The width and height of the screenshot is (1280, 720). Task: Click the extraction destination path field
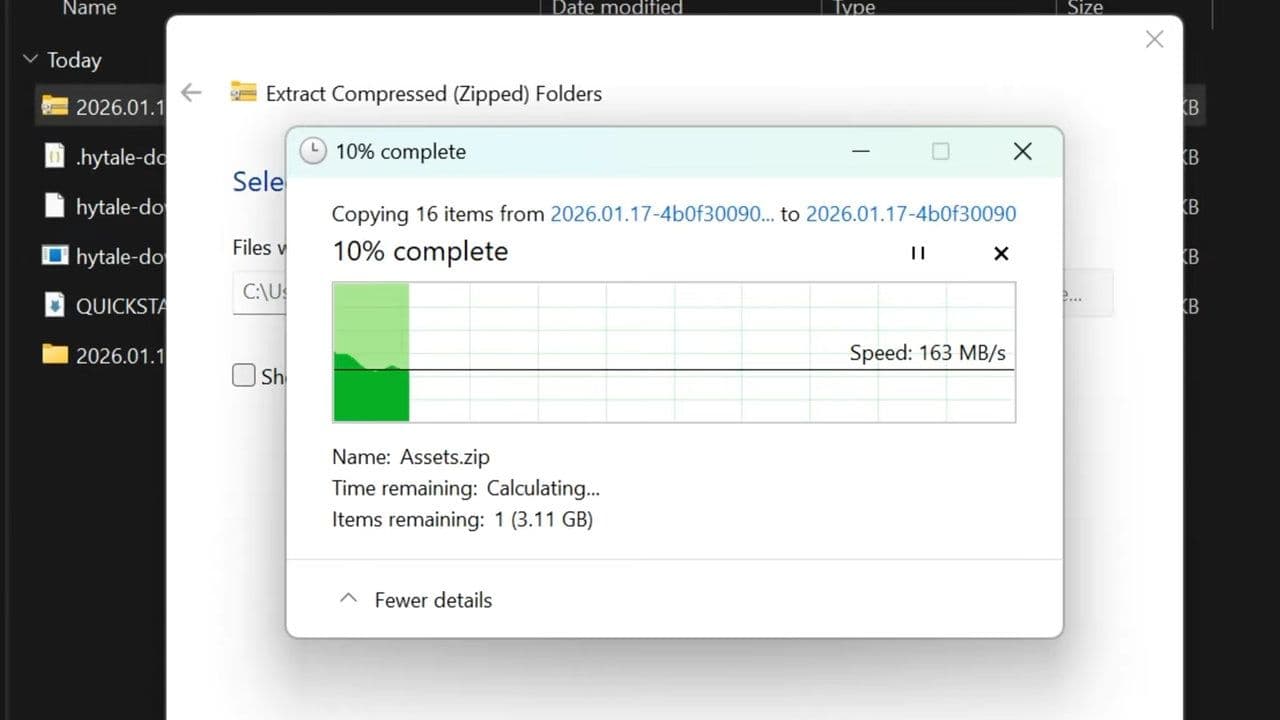point(259,293)
